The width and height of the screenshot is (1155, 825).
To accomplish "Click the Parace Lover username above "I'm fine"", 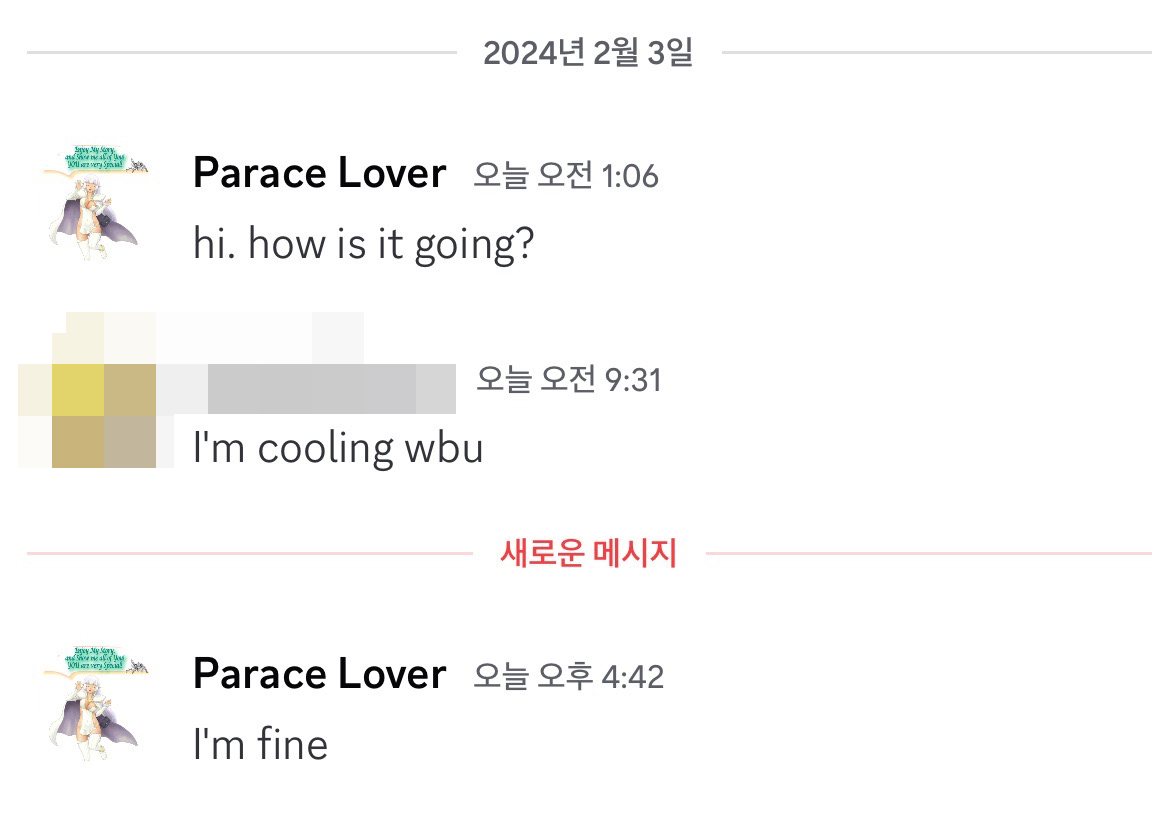I will pos(319,674).
